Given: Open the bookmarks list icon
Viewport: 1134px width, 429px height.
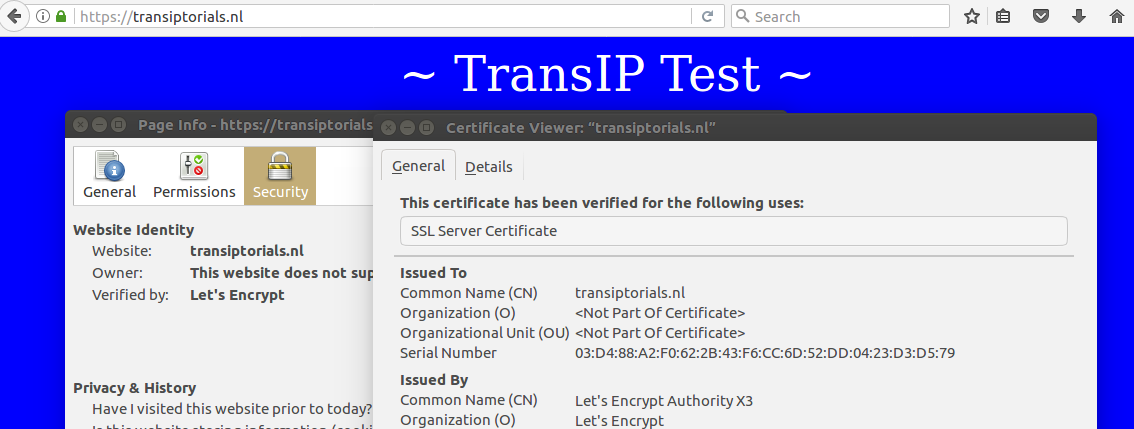Looking at the screenshot, I should pyautogui.click(x=1003, y=16).
